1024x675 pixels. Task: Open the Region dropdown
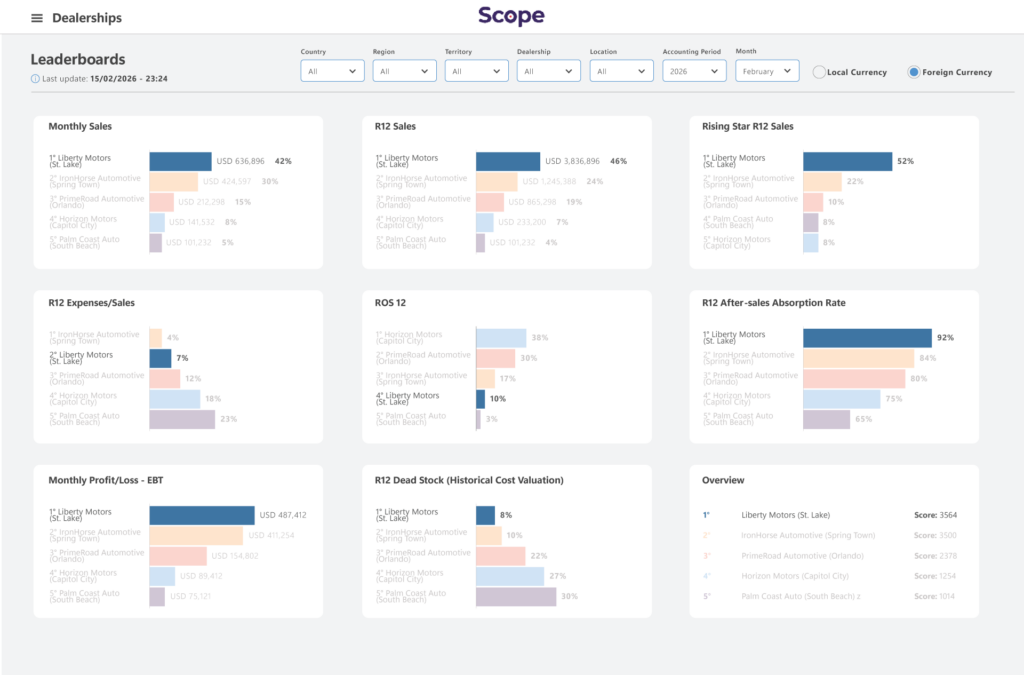click(404, 71)
